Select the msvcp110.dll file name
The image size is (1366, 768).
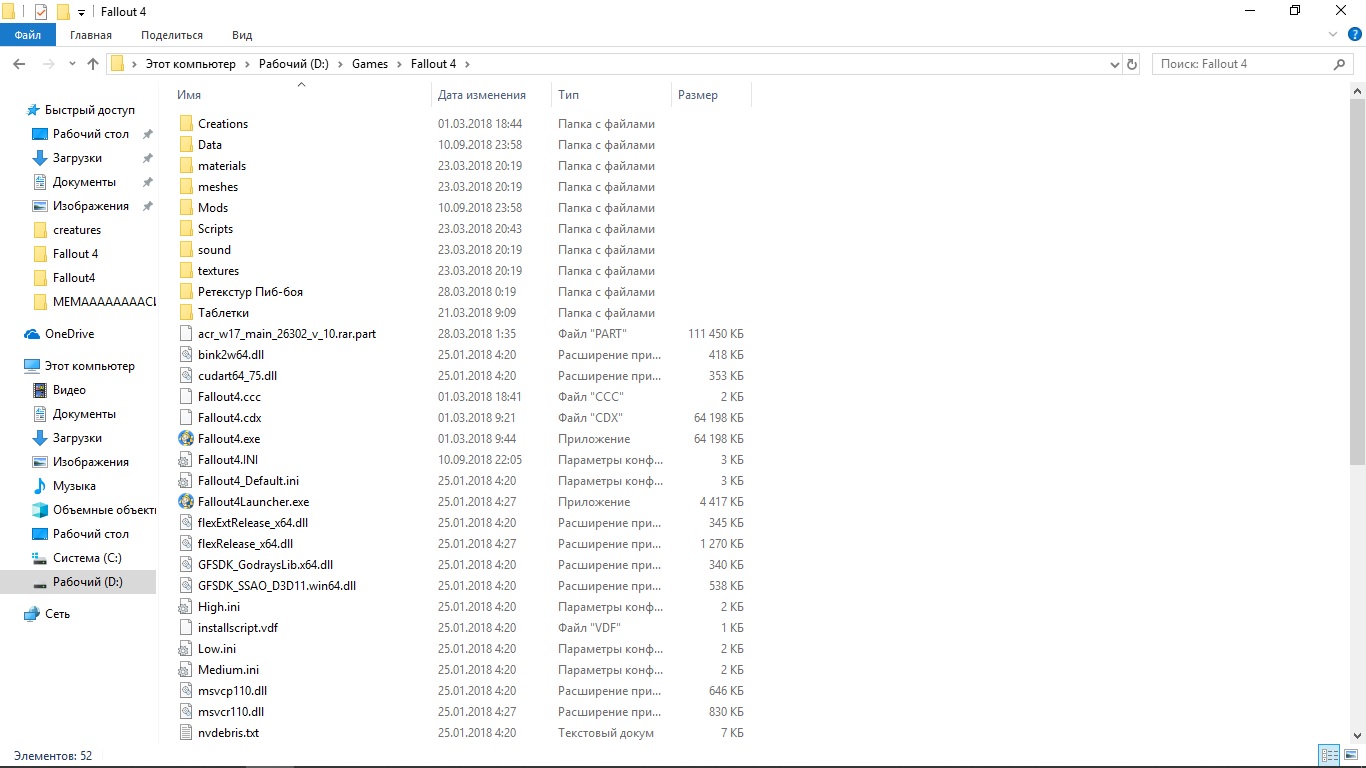point(232,691)
